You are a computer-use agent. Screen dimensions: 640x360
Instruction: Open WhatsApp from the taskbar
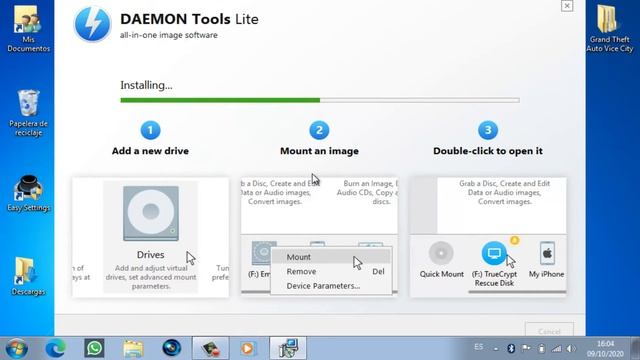click(x=94, y=348)
